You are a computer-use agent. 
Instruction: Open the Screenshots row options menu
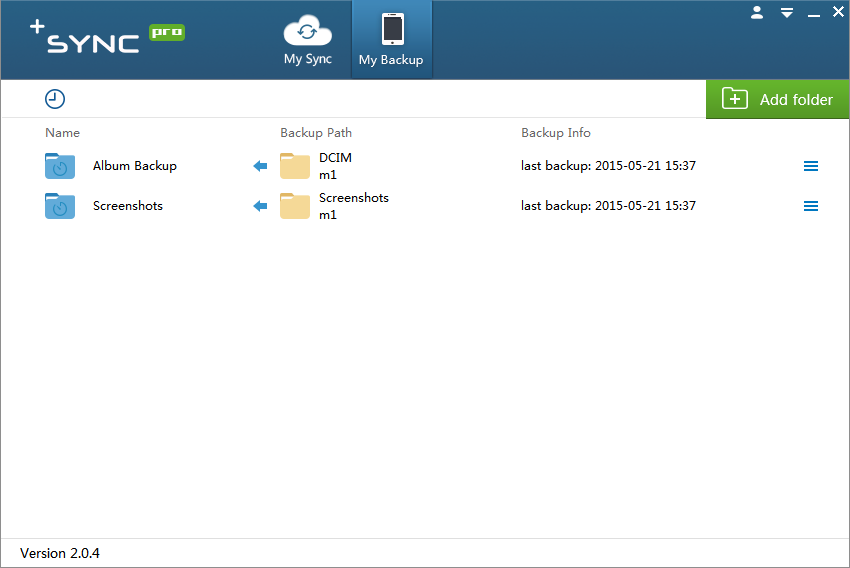[x=811, y=206]
